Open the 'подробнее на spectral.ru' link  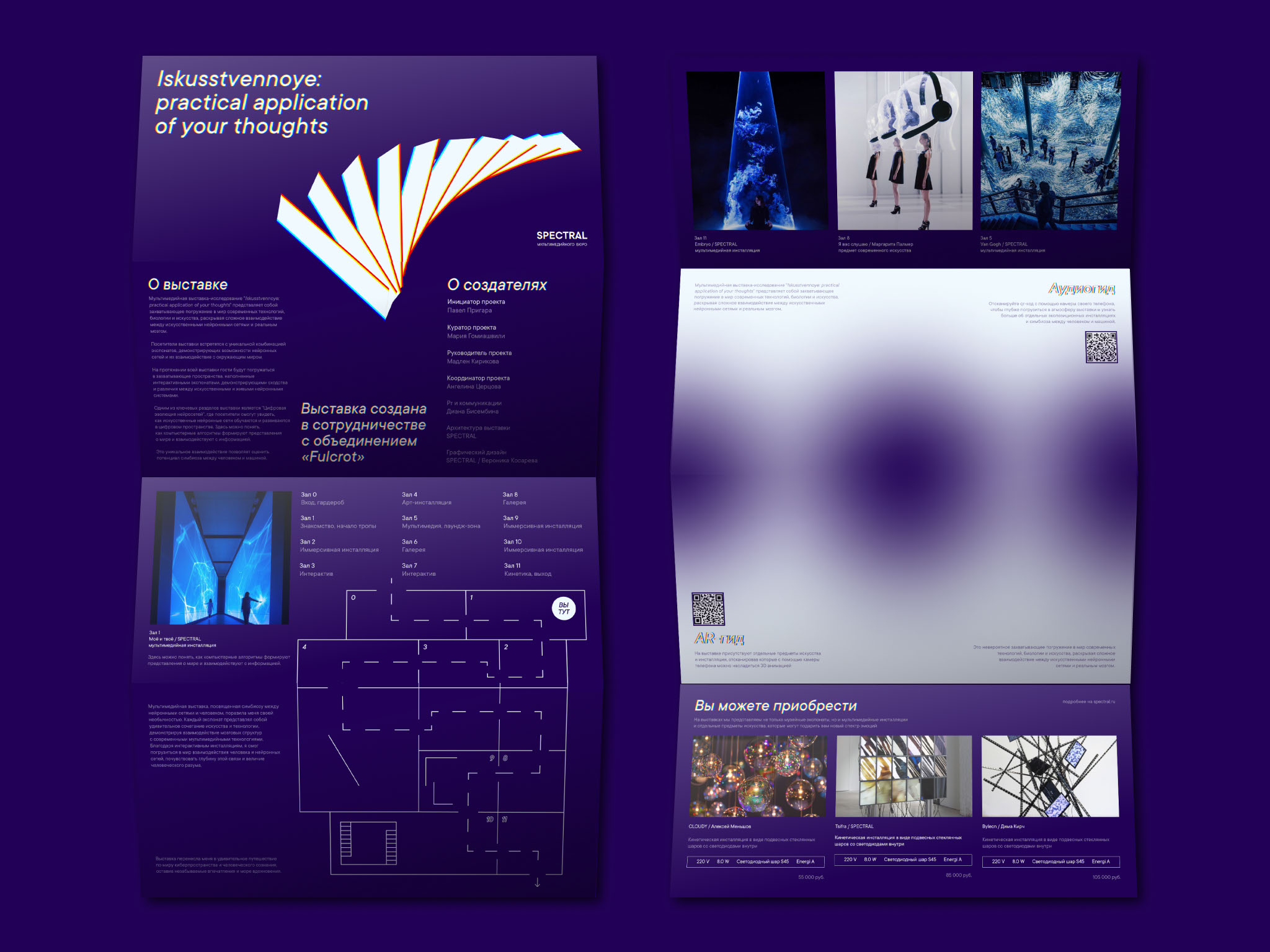1088,702
